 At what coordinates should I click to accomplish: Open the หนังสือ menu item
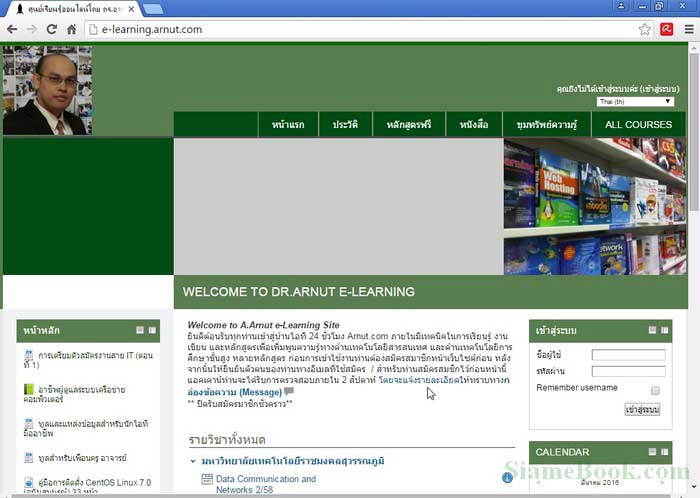coord(474,124)
